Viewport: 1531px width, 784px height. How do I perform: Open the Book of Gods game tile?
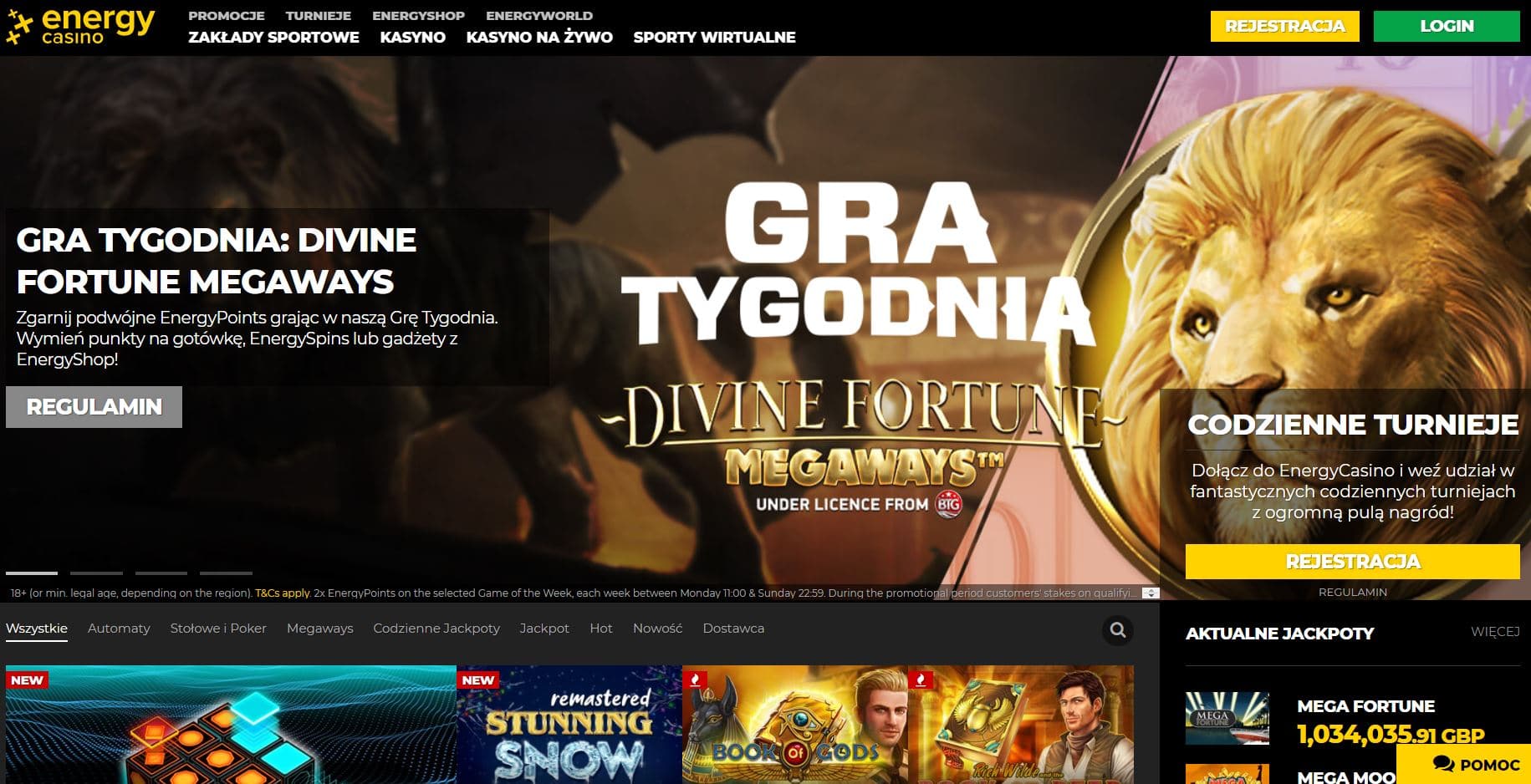(x=794, y=725)
